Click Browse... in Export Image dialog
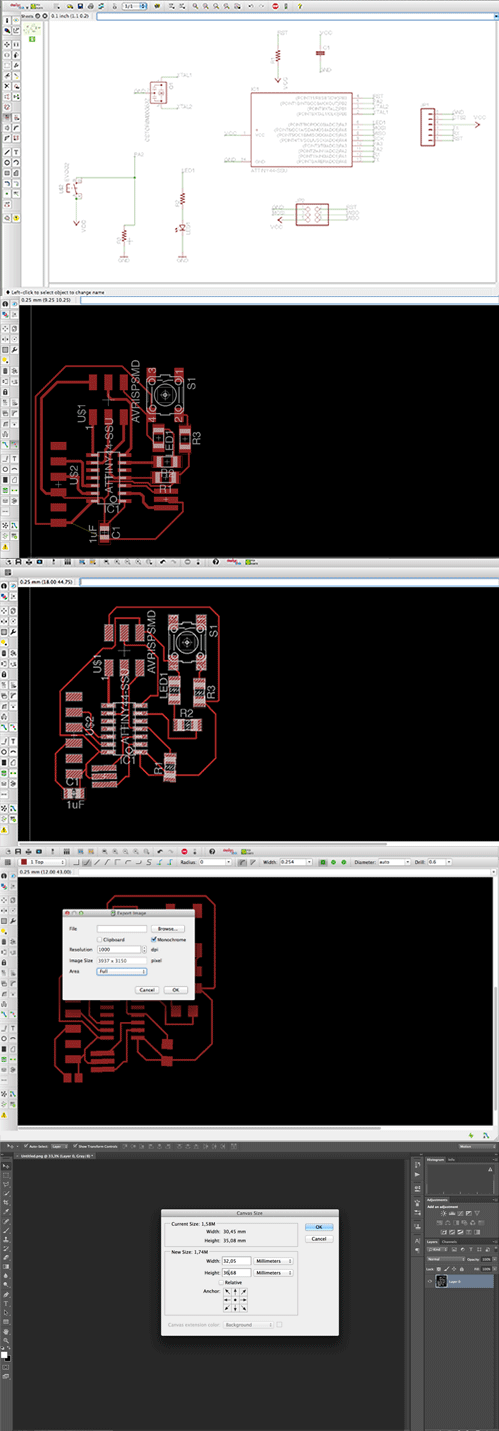The width and height of the screenshot is (499, 1431). tap(168, 929)
